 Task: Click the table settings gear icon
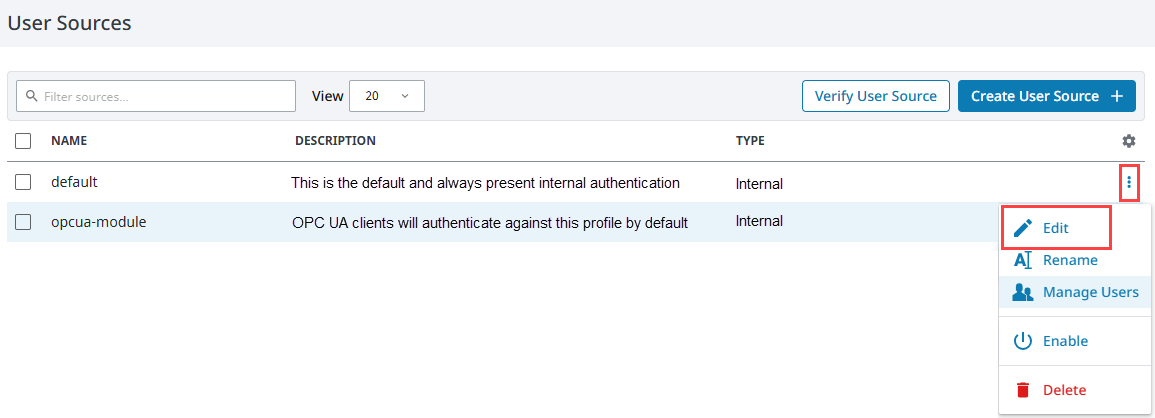(1128, 141)
